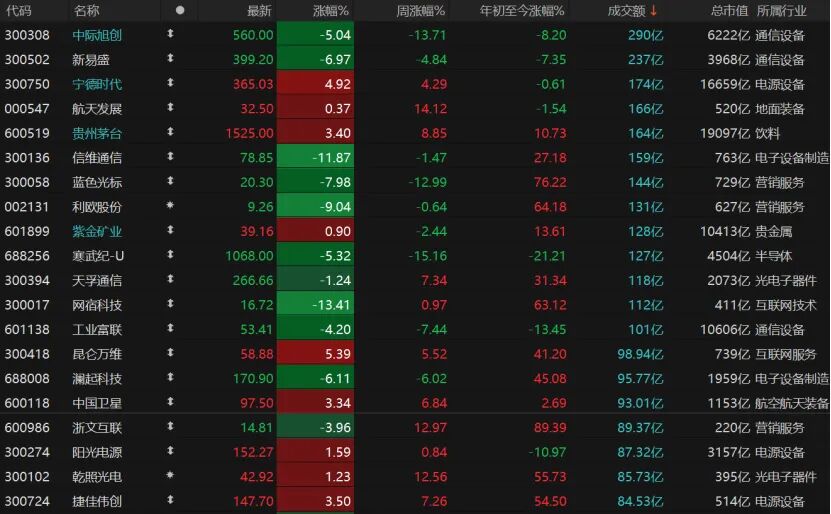831x514 pixels.
Task: Open 紫金矿业 stock link
Action: tap(97, 231)
